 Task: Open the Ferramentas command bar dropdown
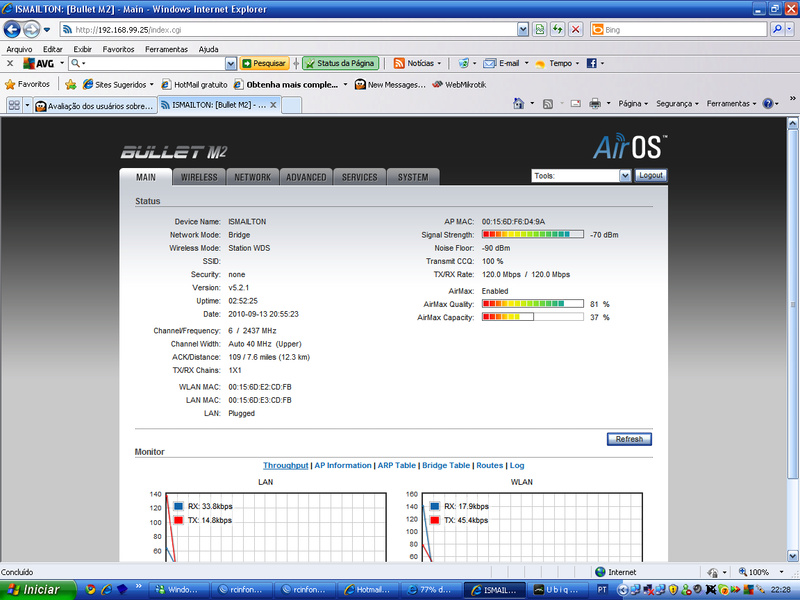[731, 104]
